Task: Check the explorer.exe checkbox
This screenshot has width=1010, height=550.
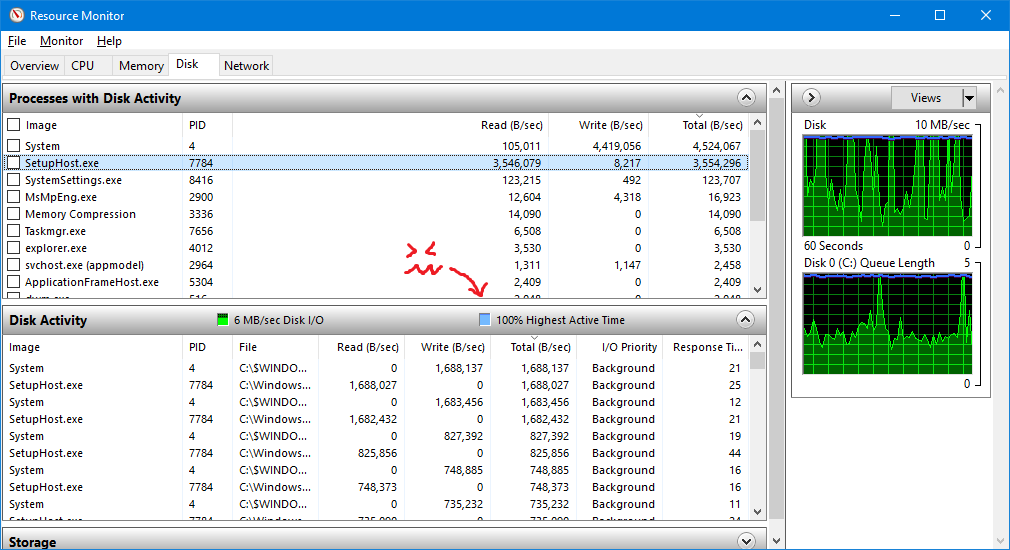Action: 14,247
